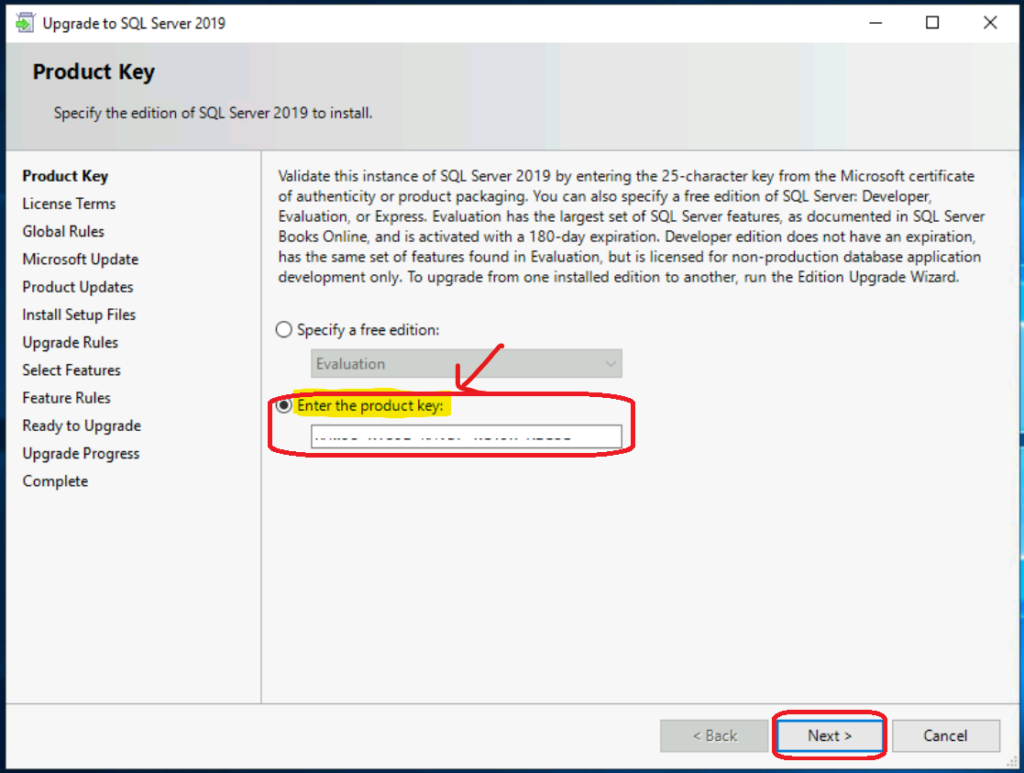The height and width of the screenshot is (773, 1024).
Task: Click the Upgrade Progress step text
Action: point(81,453)
